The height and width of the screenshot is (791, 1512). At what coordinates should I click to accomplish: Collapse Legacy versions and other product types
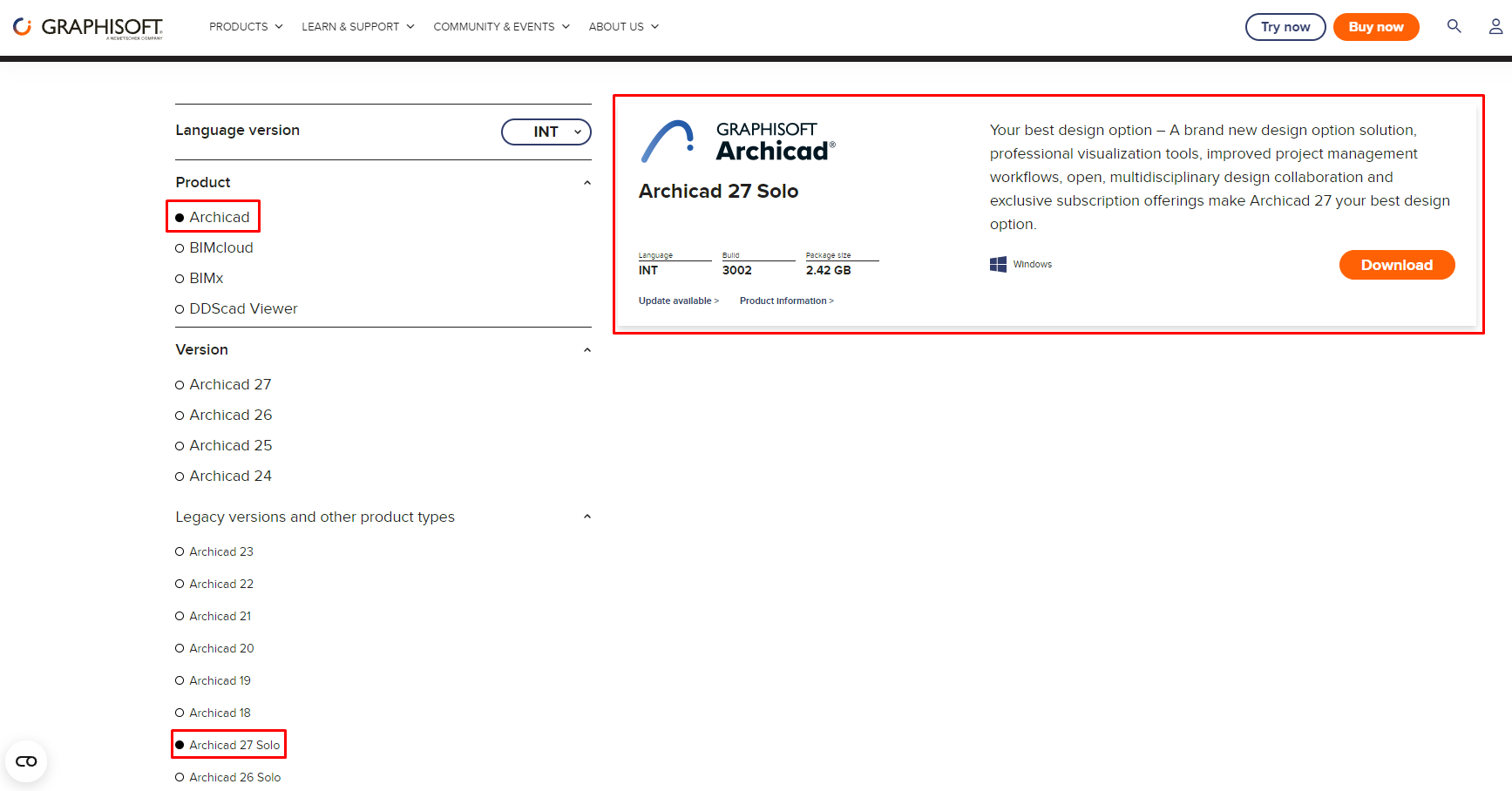click(x=587, y=516)
